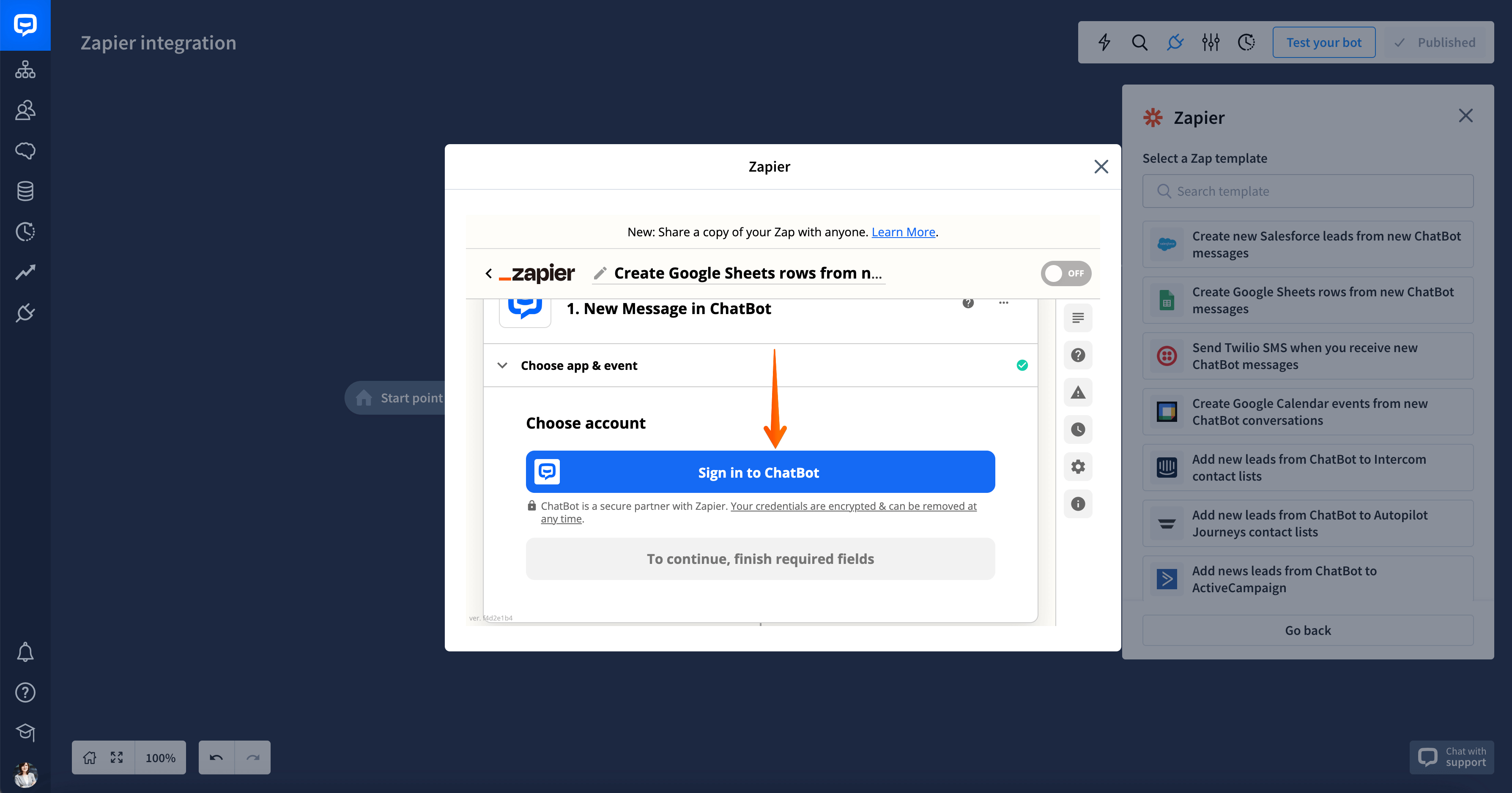Viewport: 1512px width, 793px height.
Task: Click the Zap title Create Google Sheets rows
Action: (x=748, y=273)
